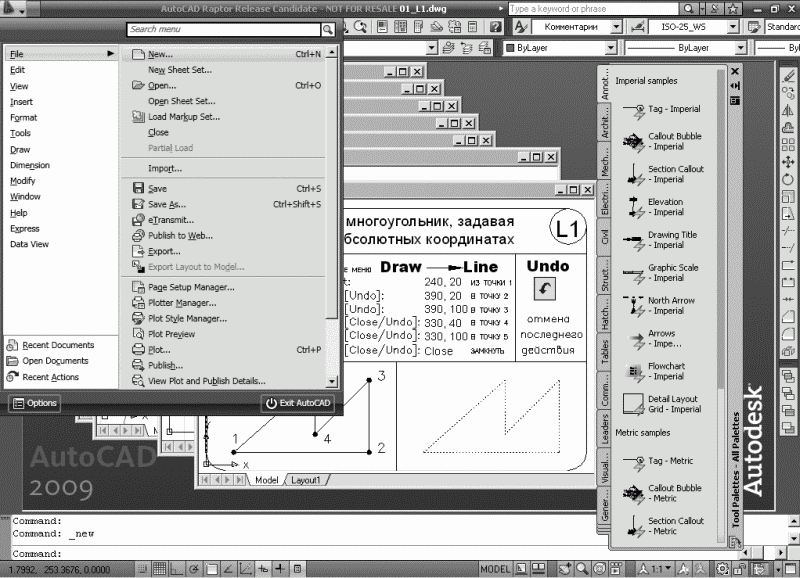The image size is (800, 578).
Task: Toggle Dynamic UCS in status bar
Action: tap(246, 568)
